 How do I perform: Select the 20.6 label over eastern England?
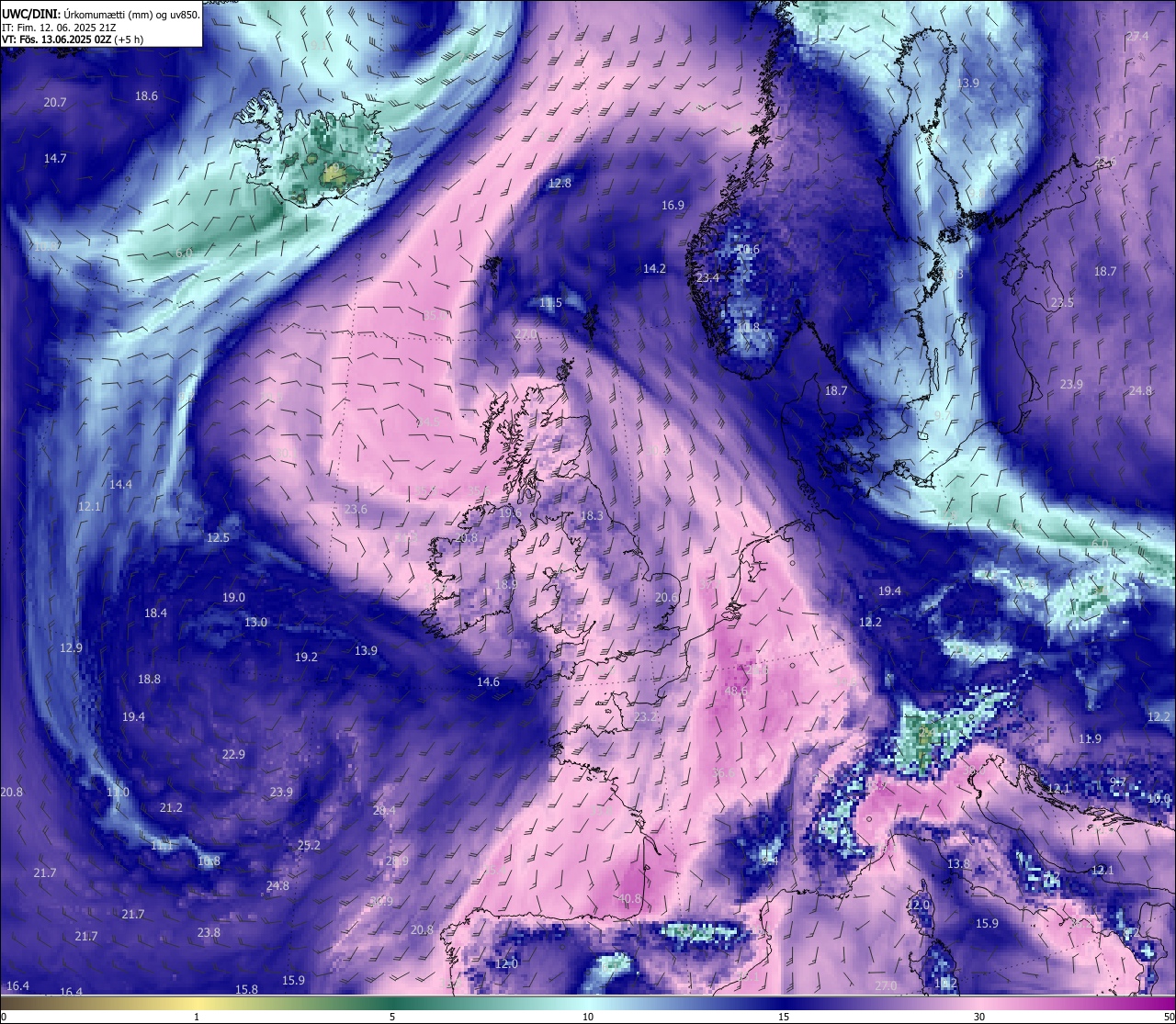(666, 597)
